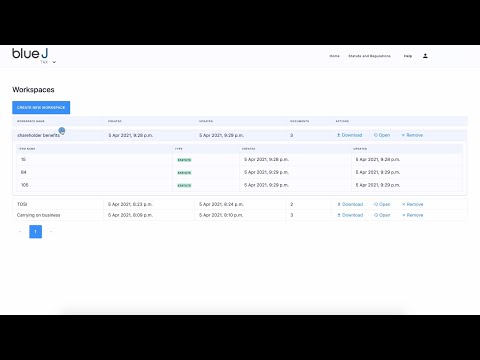Click the File Name column header in file list
This screenshot has height=360, width=480.
click(27, 149)
